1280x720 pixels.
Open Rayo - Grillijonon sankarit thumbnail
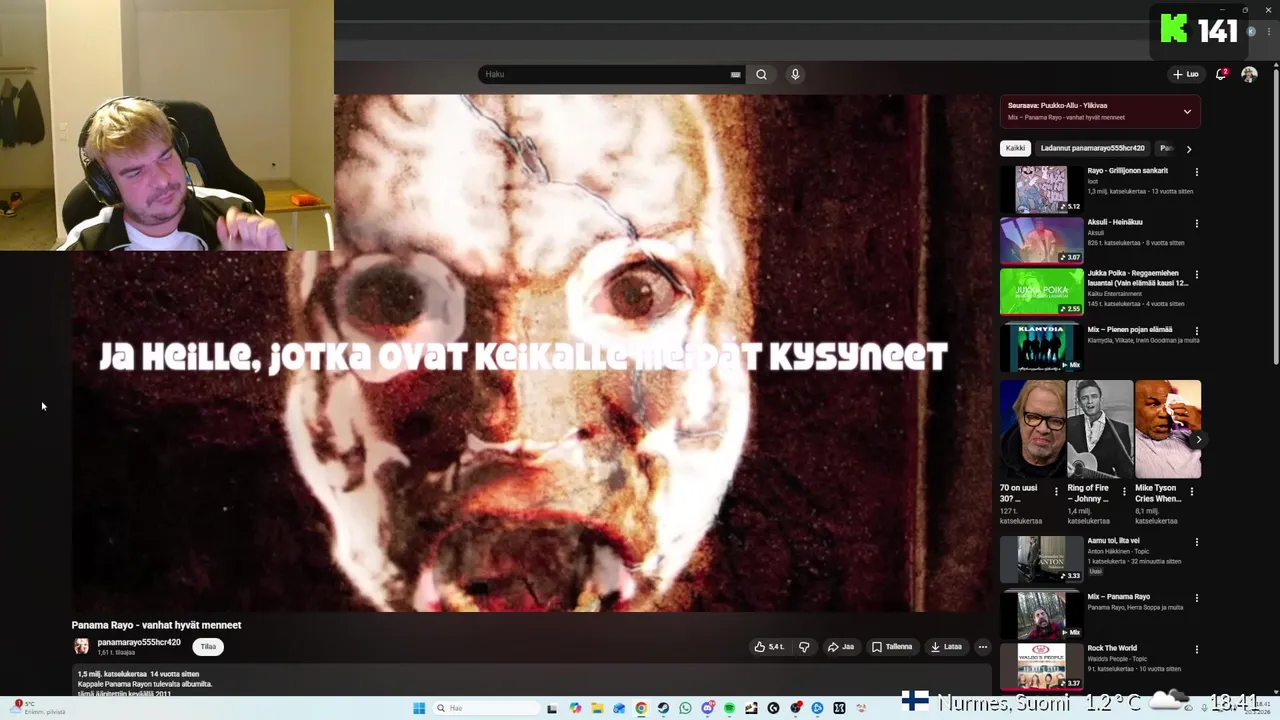coord(1042,189)
